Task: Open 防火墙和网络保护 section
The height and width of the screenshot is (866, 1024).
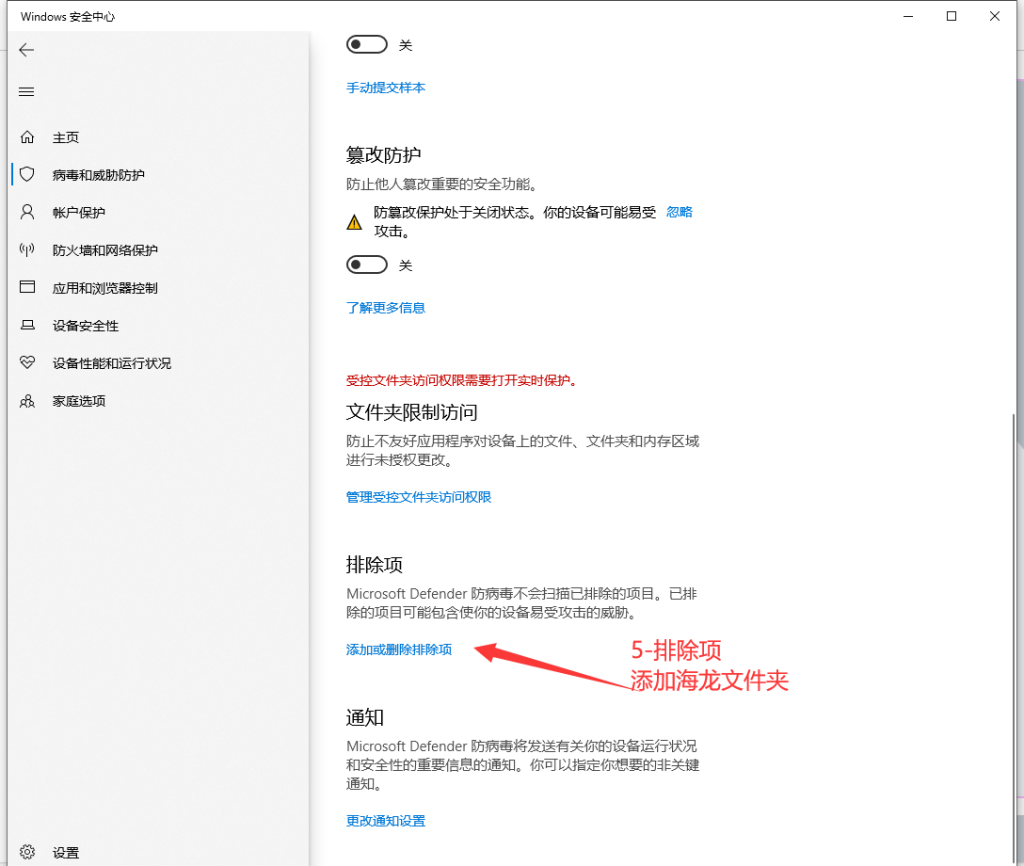Action: coord(105,250)
